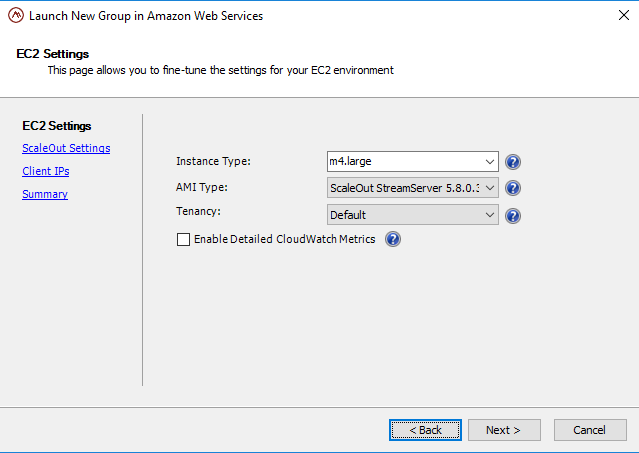Viewport: 639px width, 453px height.
Task: Open the Client IPs page link
Action: (46, 171)
